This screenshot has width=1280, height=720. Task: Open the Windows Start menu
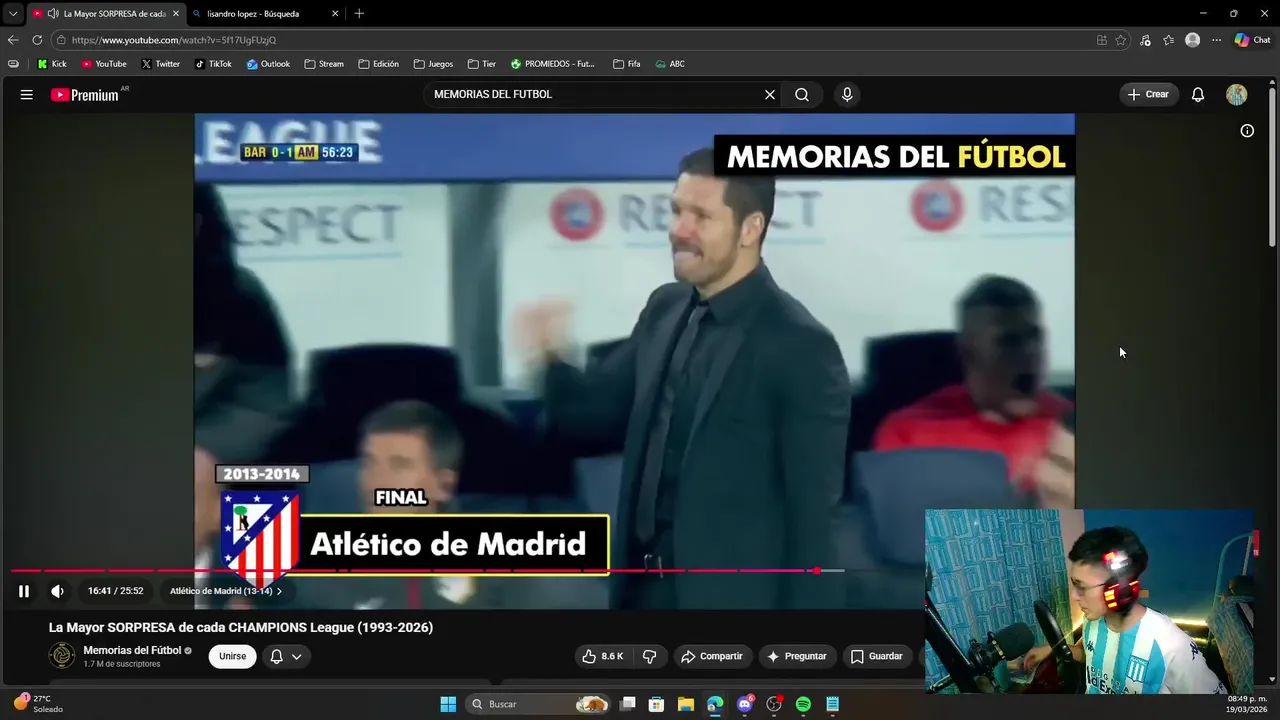(448, 704)
